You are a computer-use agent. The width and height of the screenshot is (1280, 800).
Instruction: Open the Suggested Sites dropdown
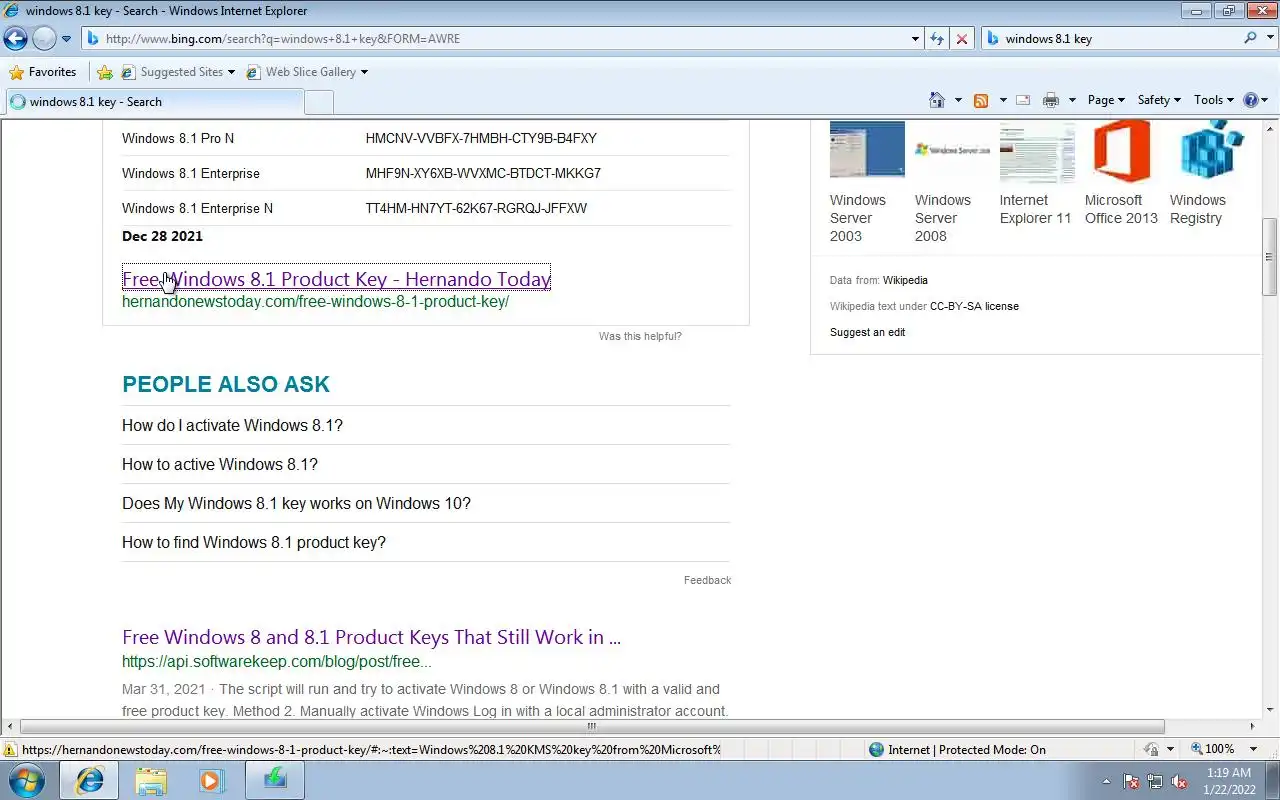click(178, 72)
